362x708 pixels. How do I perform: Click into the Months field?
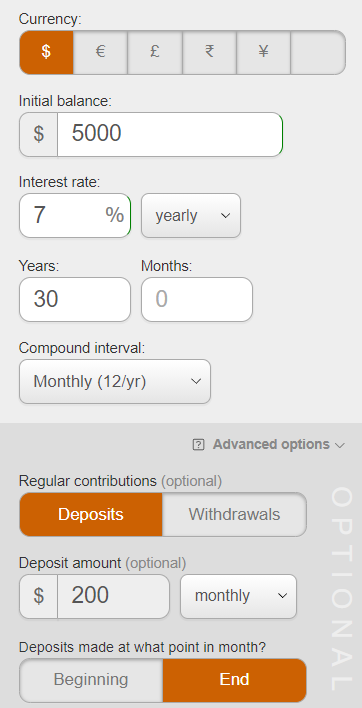point(197,299)
